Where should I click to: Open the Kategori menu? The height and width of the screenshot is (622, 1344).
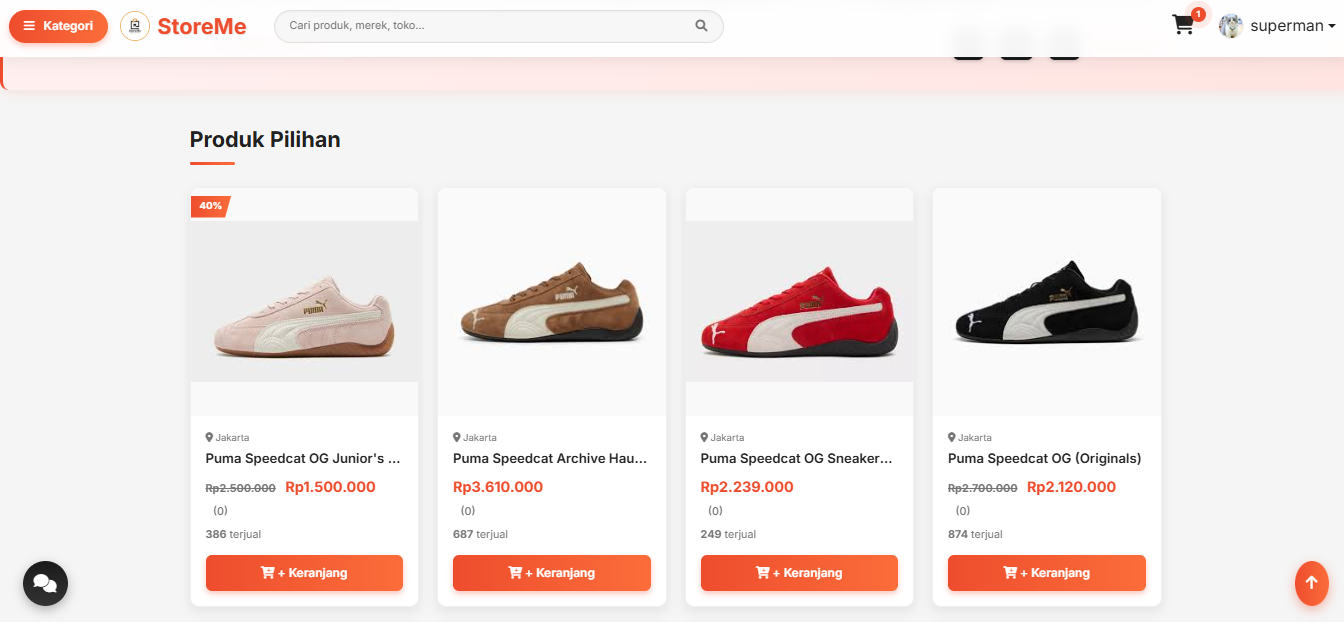(x=58, y=26)
